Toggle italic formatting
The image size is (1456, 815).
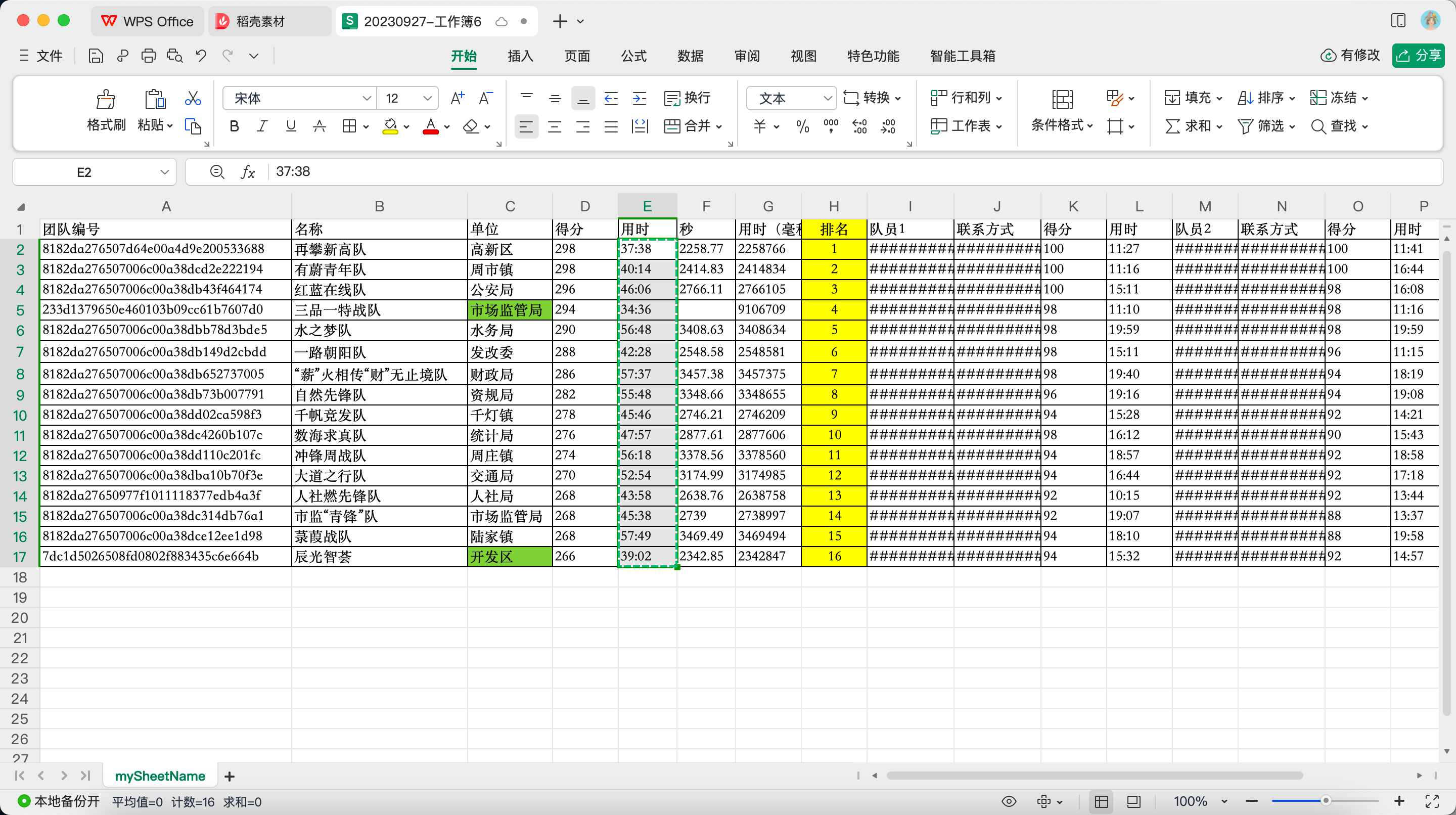click(x=262, y=126)
